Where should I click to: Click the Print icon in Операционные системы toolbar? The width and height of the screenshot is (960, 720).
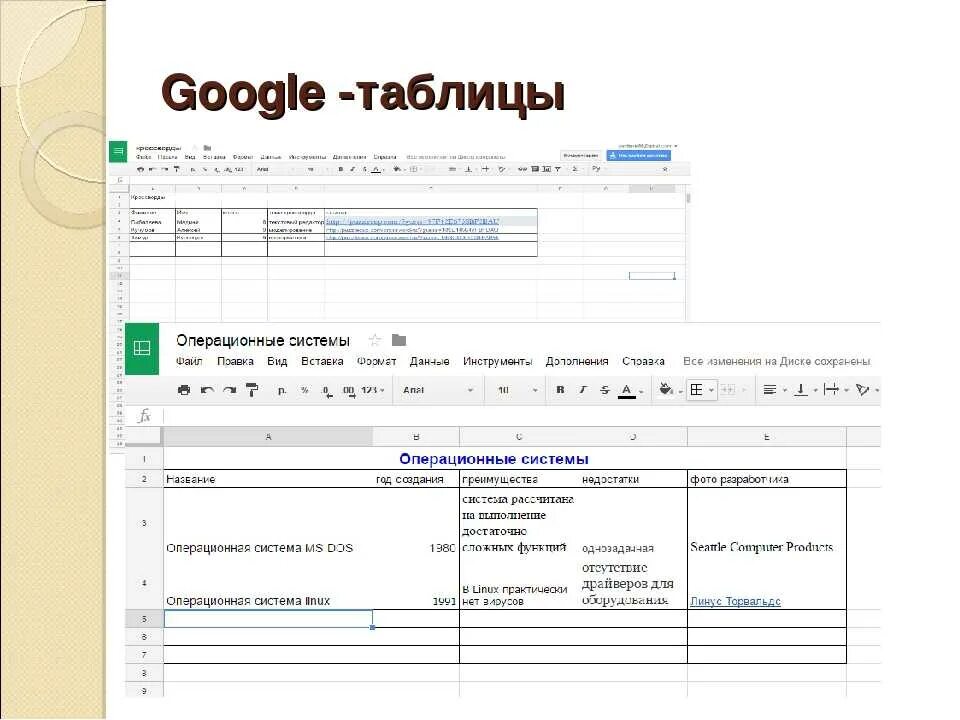click(184, 390)
